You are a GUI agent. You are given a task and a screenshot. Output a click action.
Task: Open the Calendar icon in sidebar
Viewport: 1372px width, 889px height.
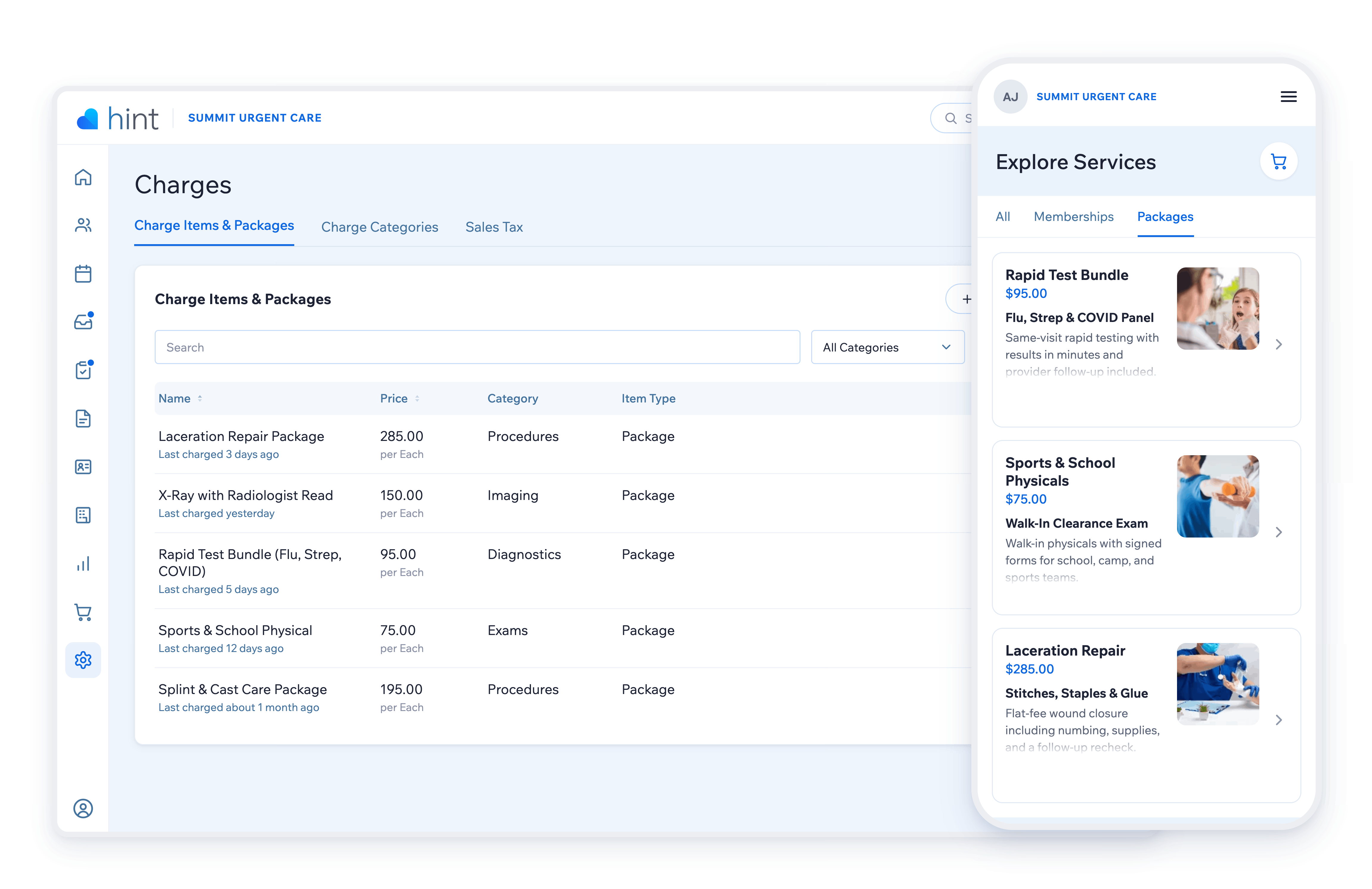point(83,273)
